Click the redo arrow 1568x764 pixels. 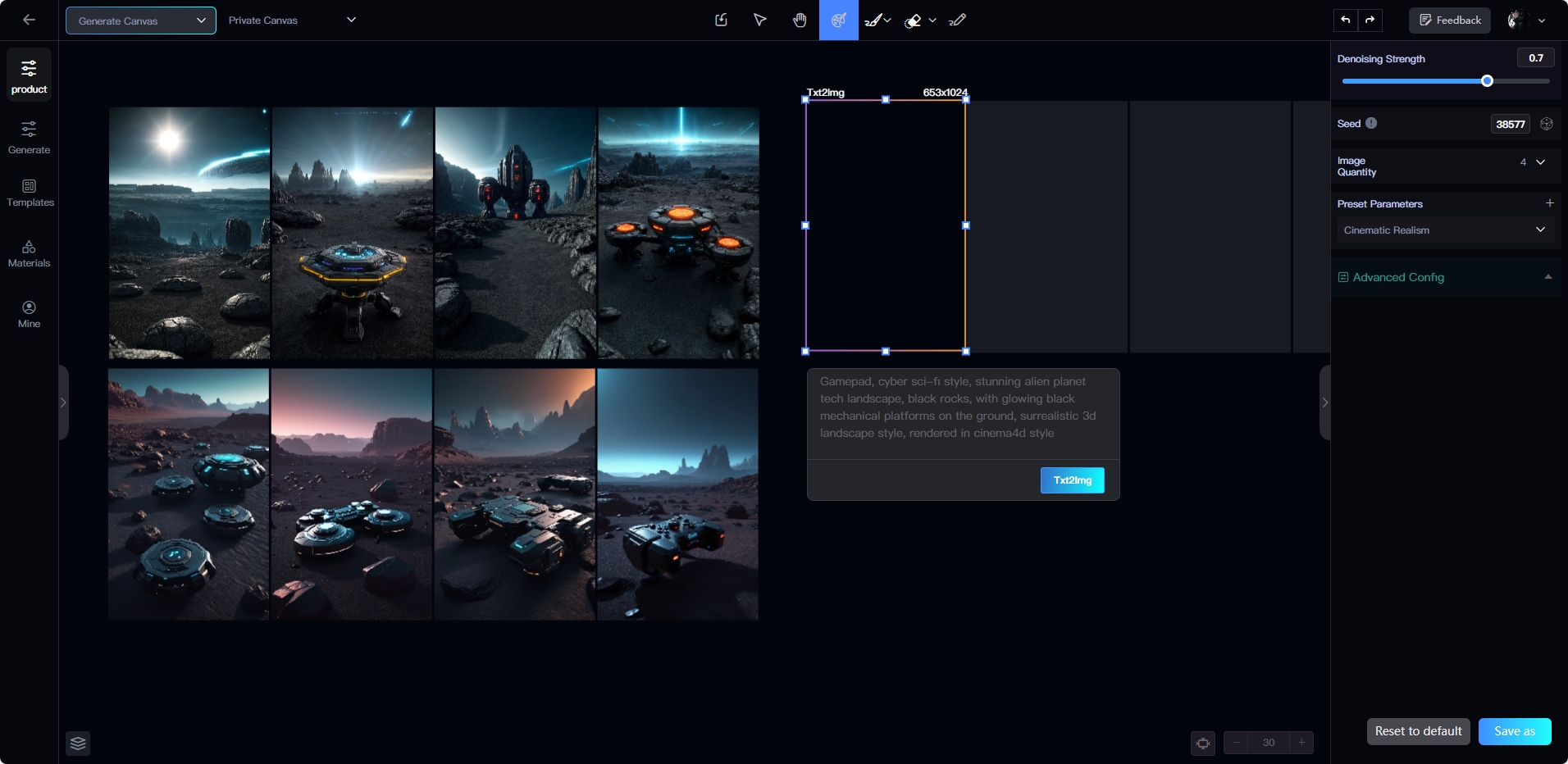[1370, 20]
